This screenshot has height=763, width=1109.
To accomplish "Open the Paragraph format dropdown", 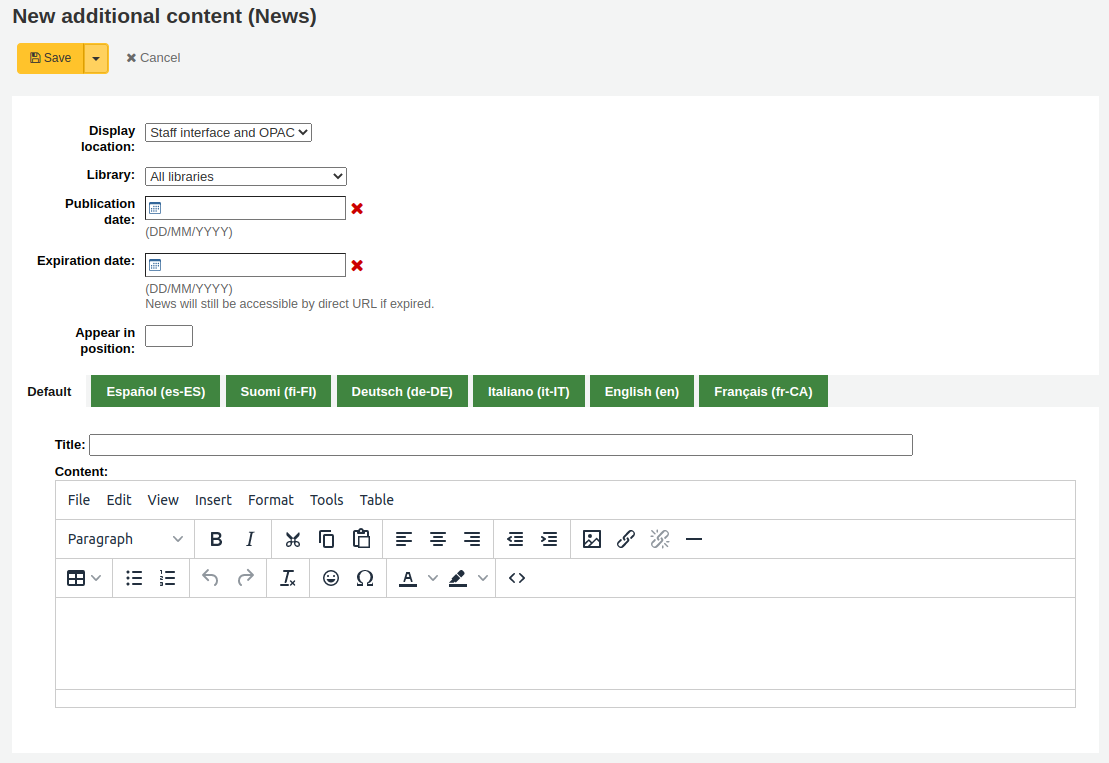I will (x=124, y=540).
